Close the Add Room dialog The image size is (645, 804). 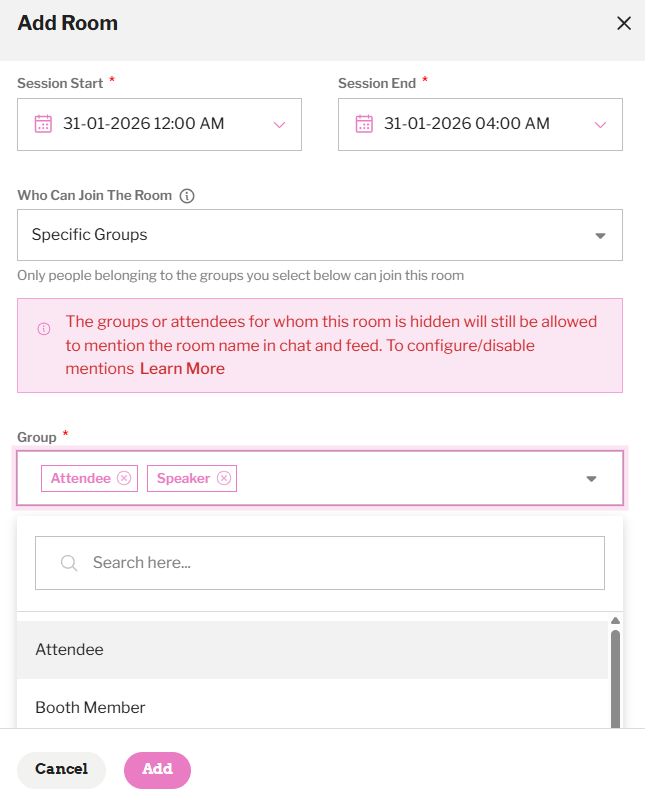(x=623, y=23)
